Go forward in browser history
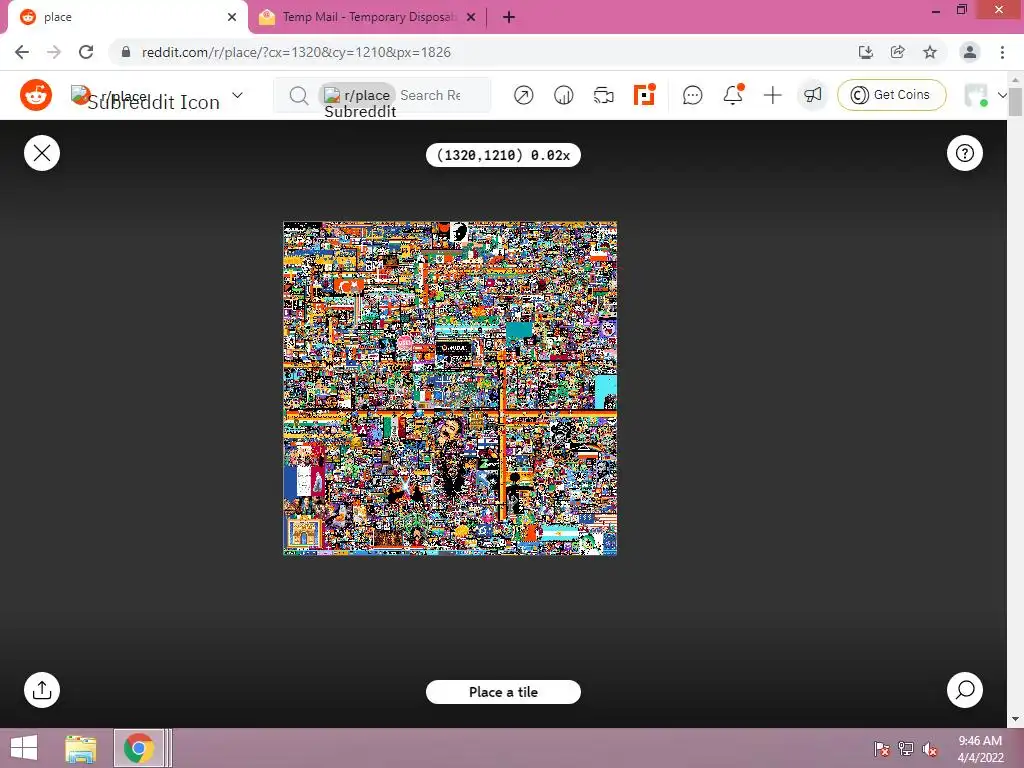The image size is (1024, 768). [54, 52]
